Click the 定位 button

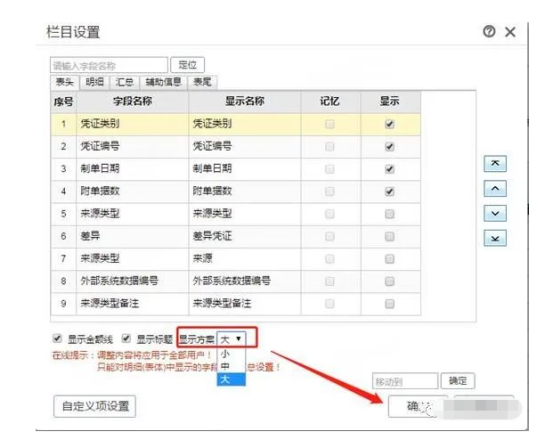tap(187, 65)
